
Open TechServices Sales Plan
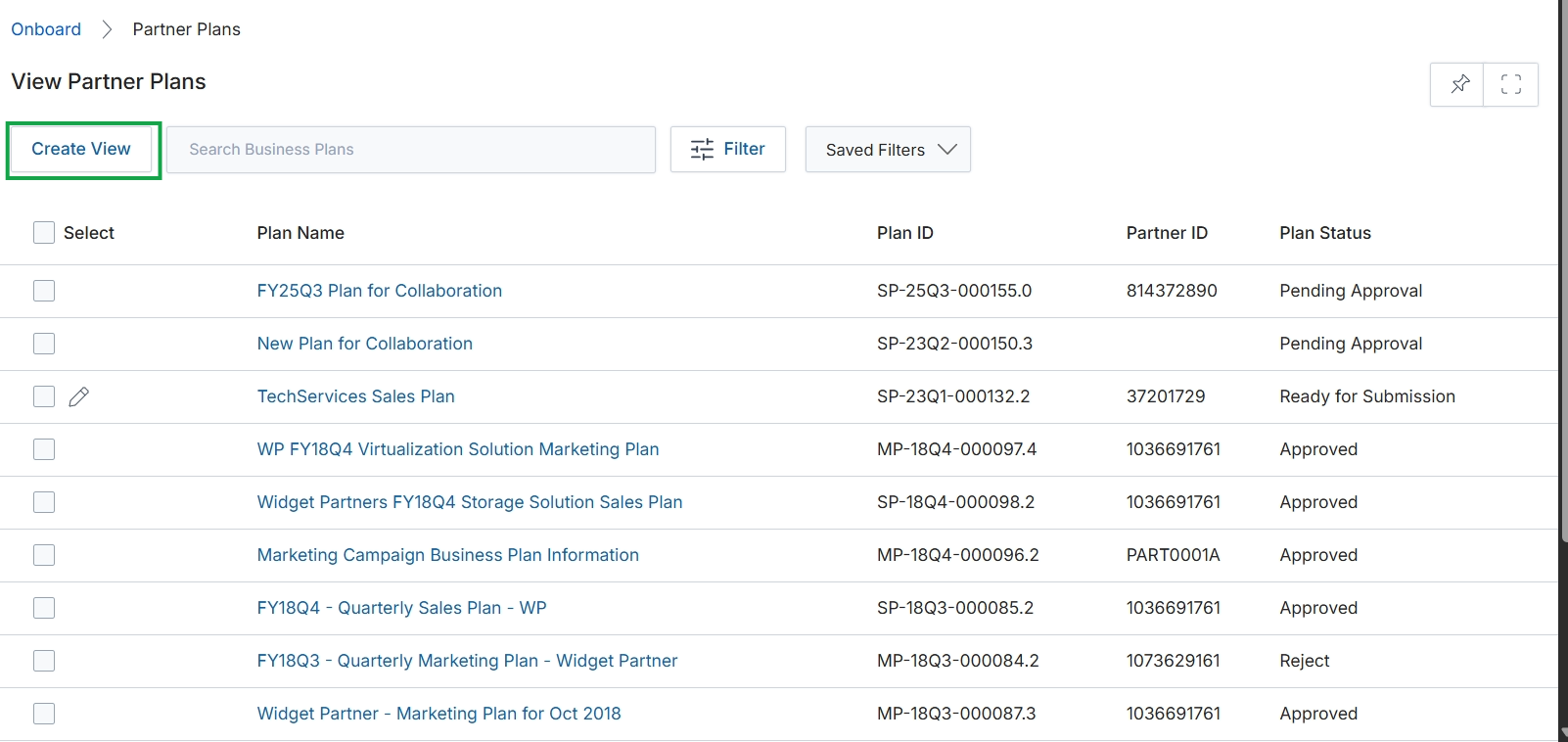tap(356, 396)
